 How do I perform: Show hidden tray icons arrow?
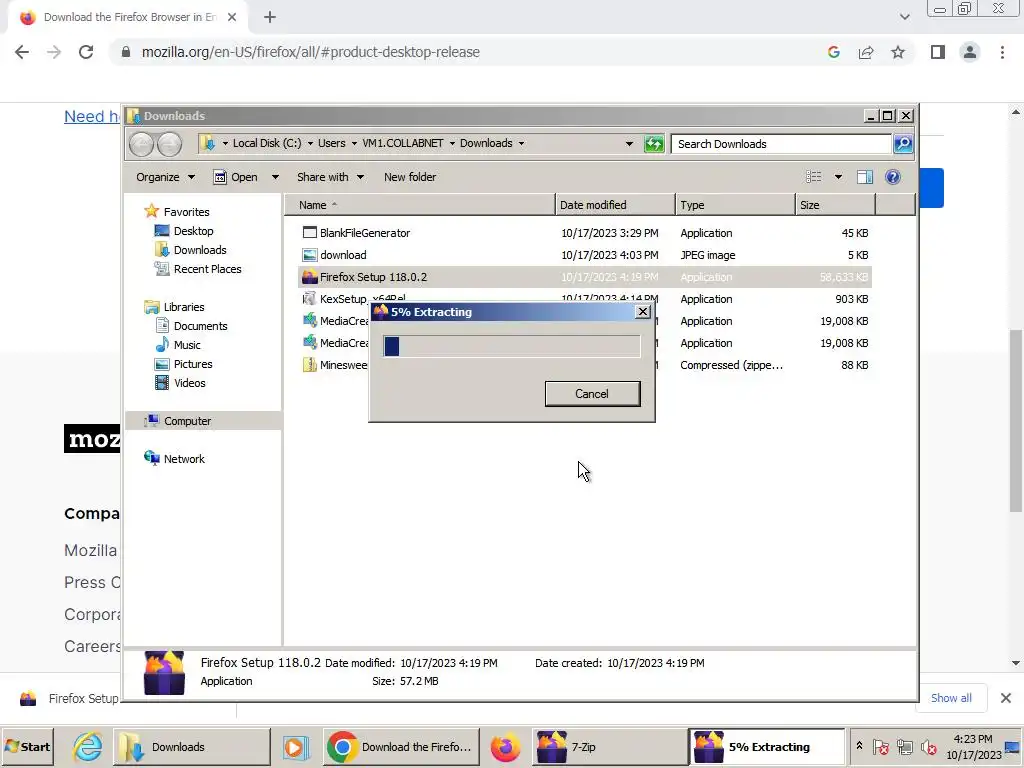coord(859,745)
